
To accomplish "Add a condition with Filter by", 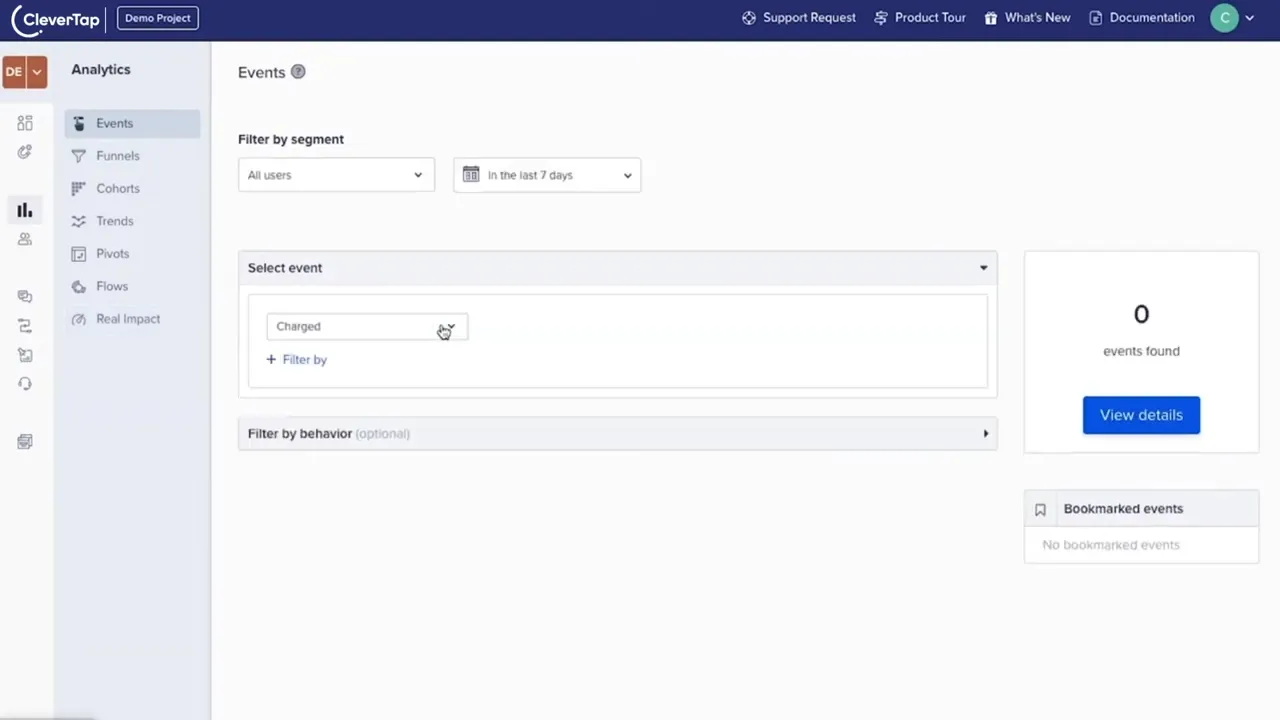I will tap(296, 359).
